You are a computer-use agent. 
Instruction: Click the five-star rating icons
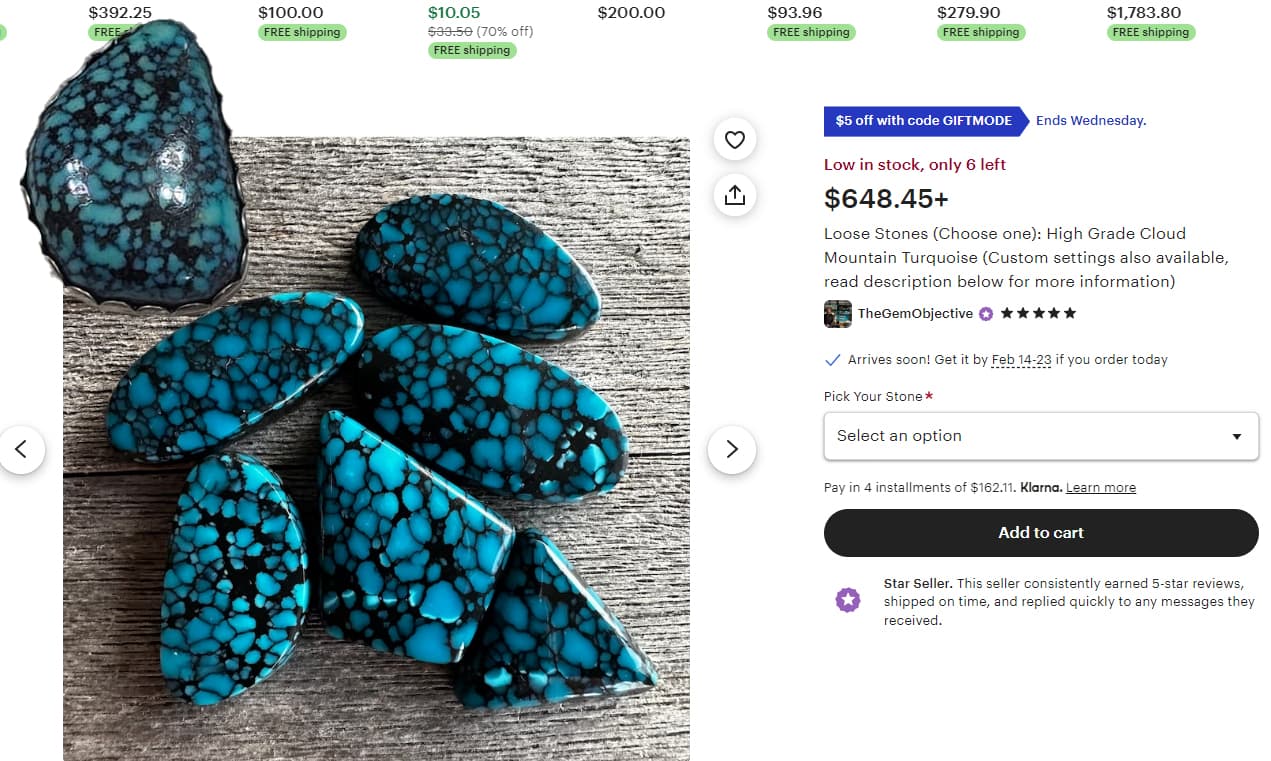tap(1039, 314)
